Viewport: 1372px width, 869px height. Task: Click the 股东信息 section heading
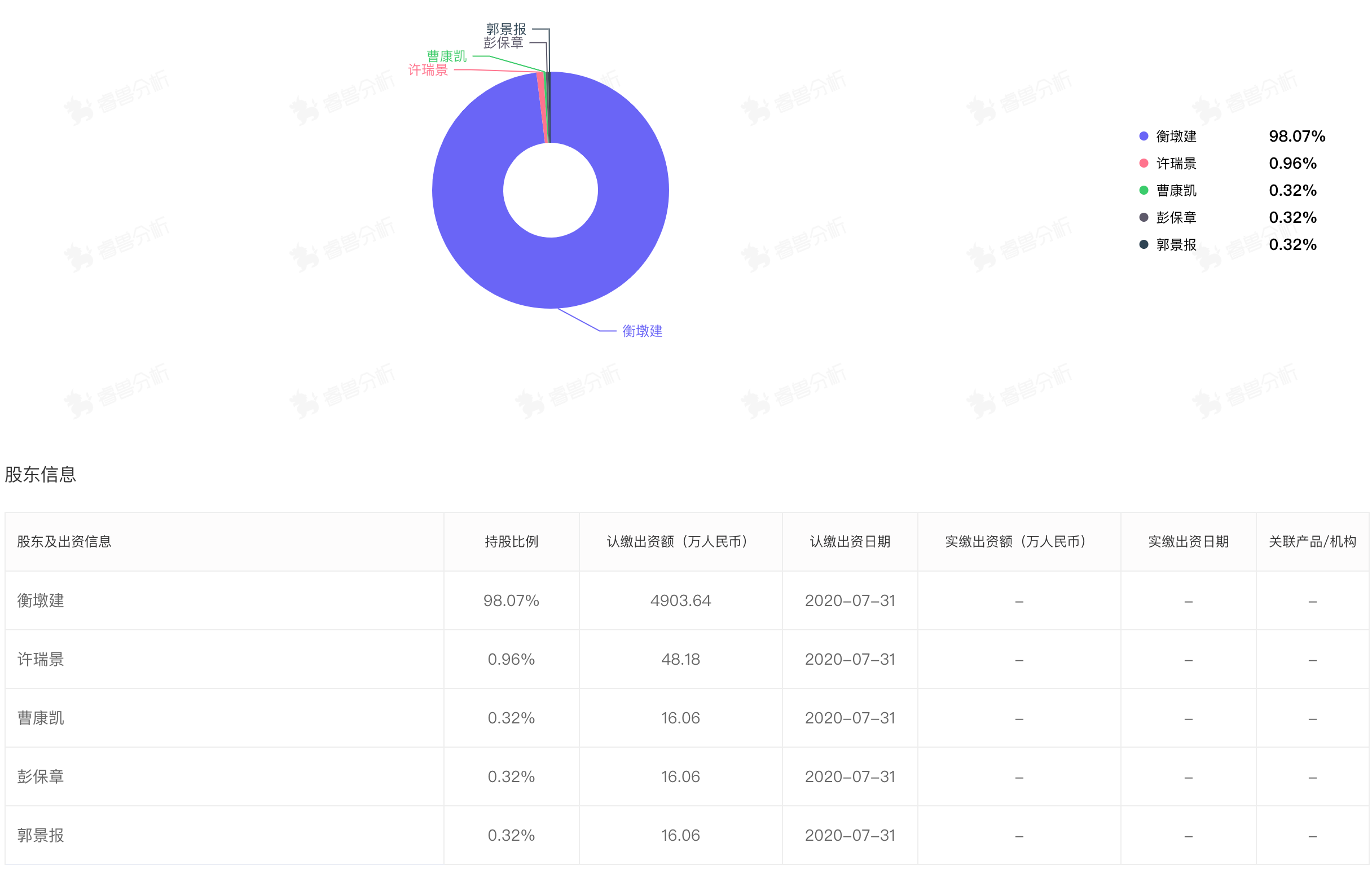pyautogui.click(x=41, y=475)
